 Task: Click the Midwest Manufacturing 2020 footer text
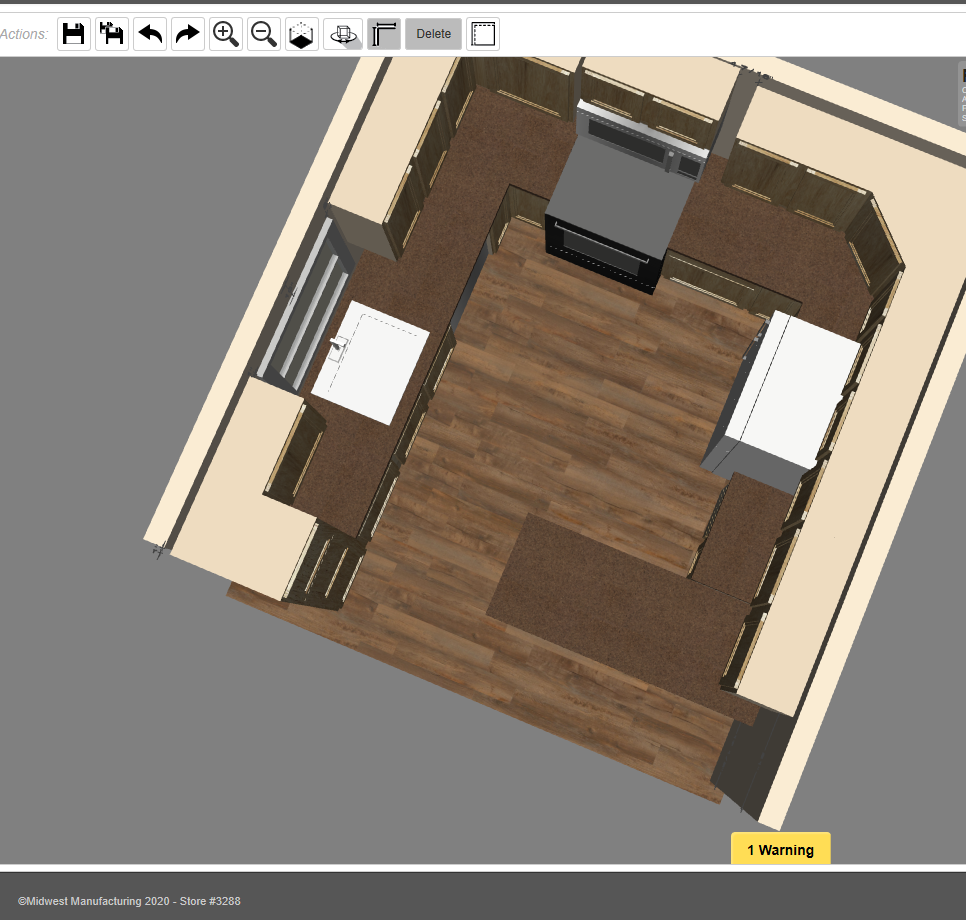tap(129, 901)
